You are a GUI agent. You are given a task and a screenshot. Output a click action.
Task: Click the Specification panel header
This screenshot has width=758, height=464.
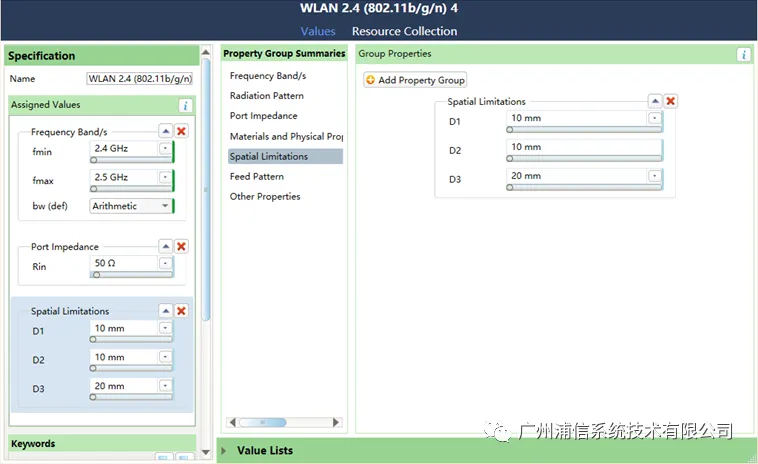click(102, 56)
